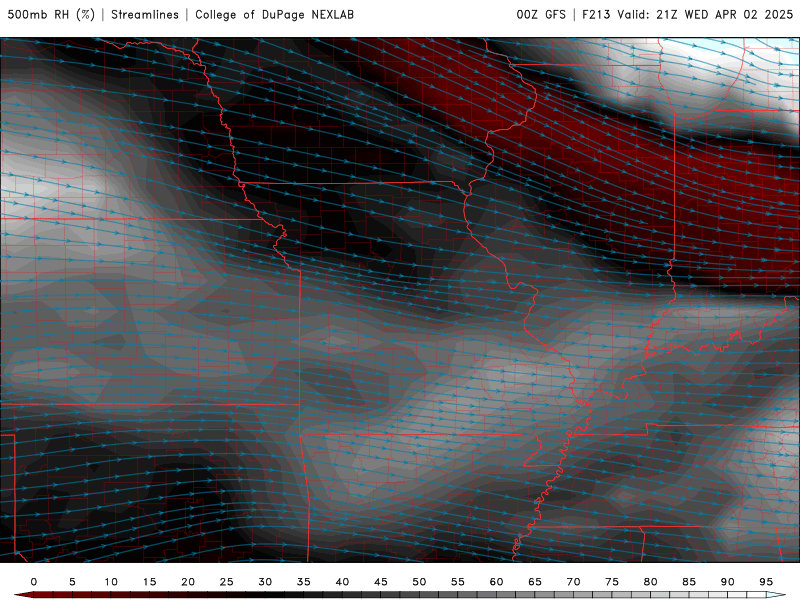Click the "95" value on the color scale
The image size is (800, 600).
[766, 582]
